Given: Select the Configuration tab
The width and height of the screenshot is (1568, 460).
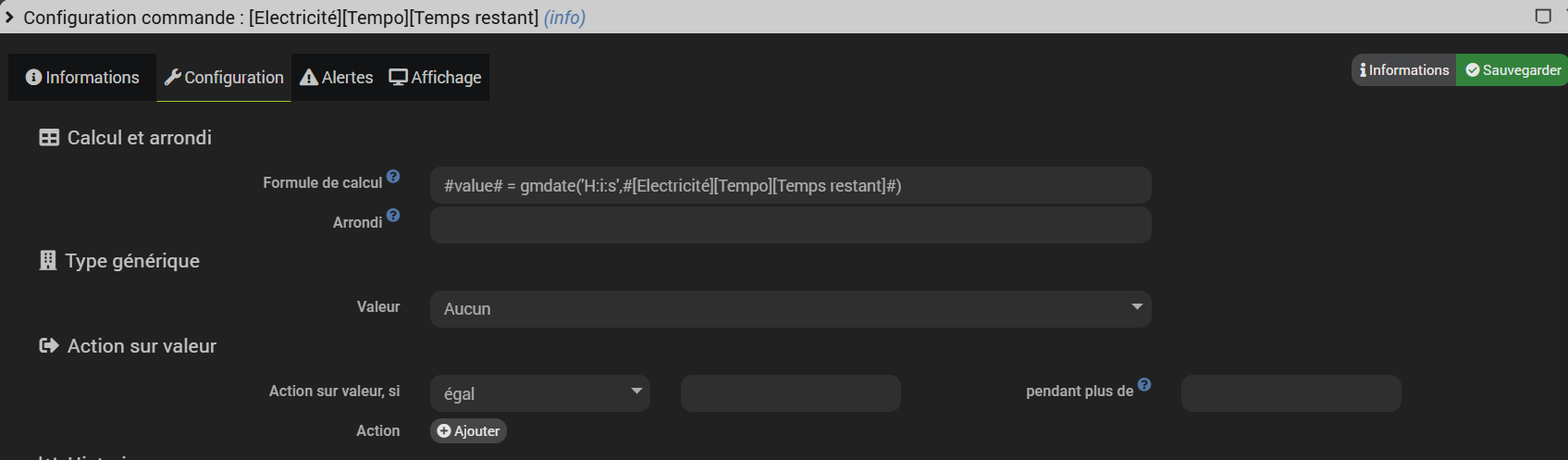Looking at the screenshot, I should (224, 78).
